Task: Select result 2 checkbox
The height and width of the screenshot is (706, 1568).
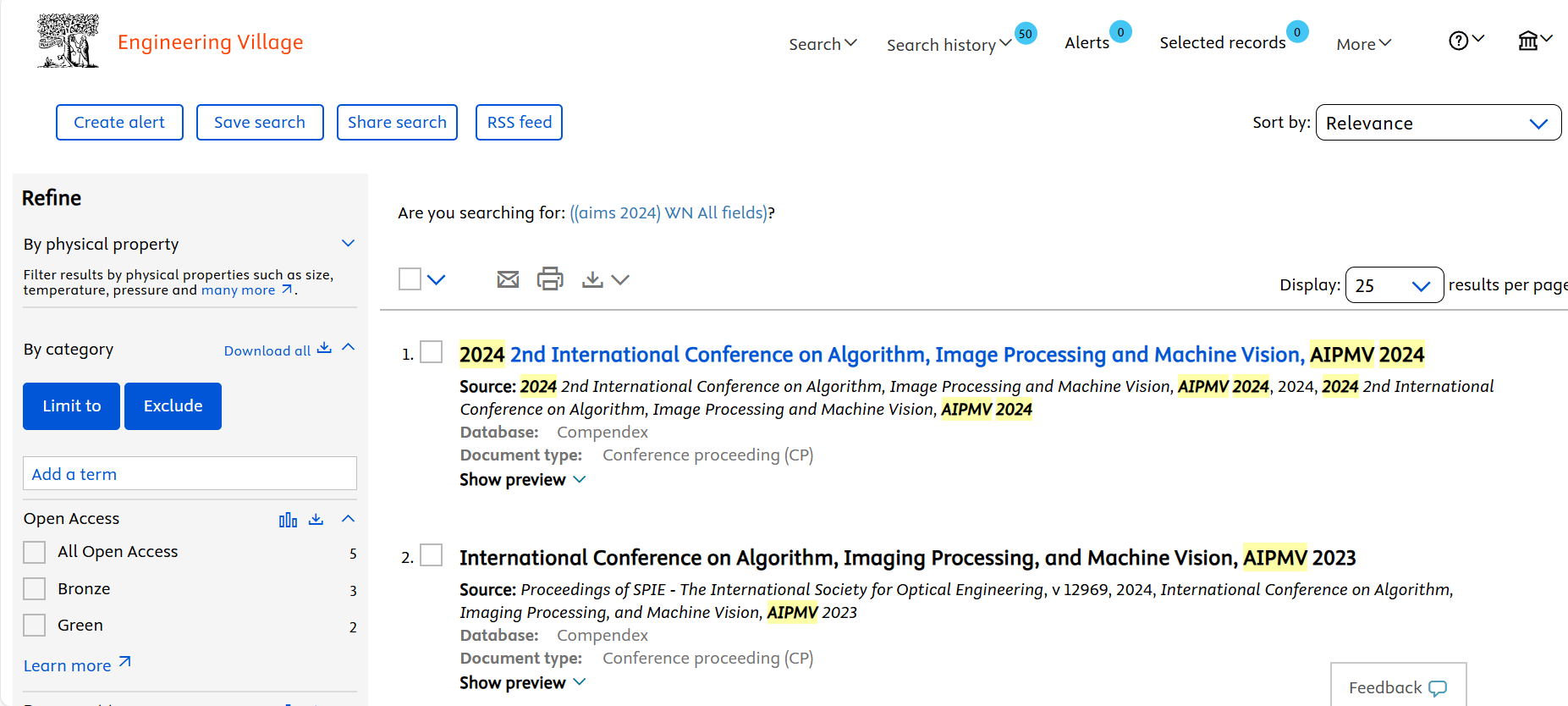Action: pos(432,554)
